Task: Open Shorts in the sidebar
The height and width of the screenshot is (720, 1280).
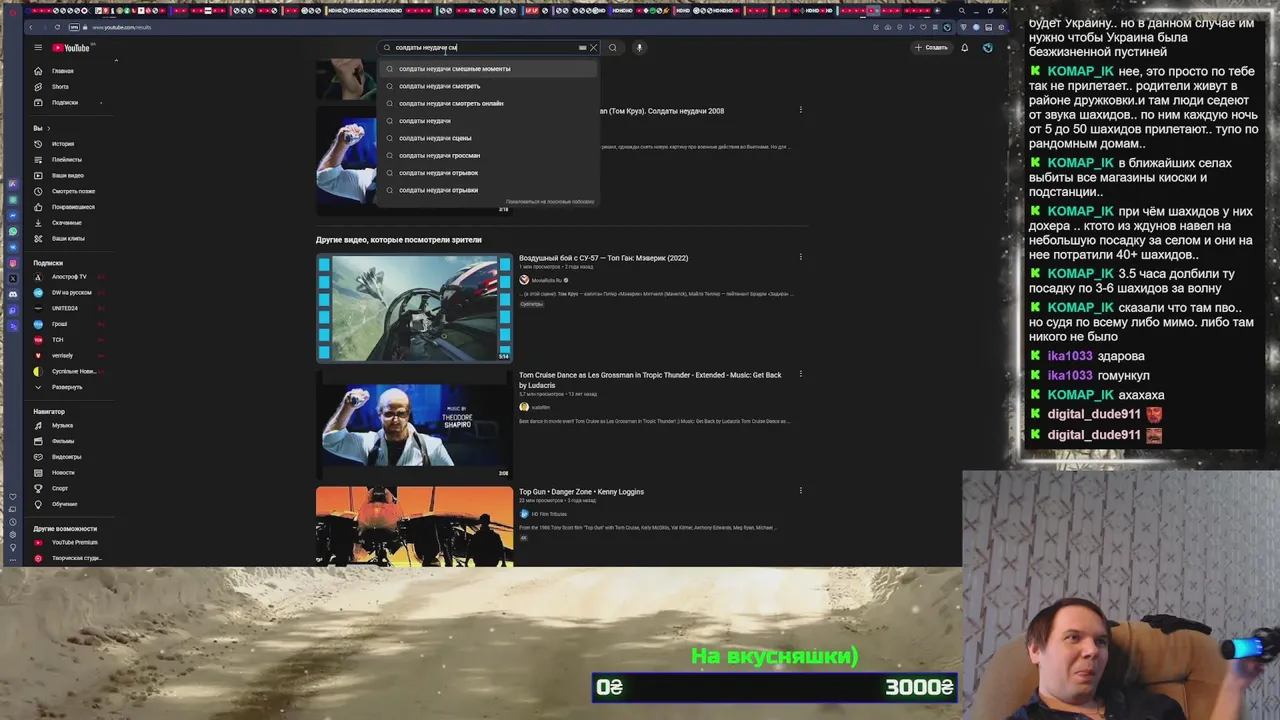Action: pyautogui.click(x=60, y=87)
